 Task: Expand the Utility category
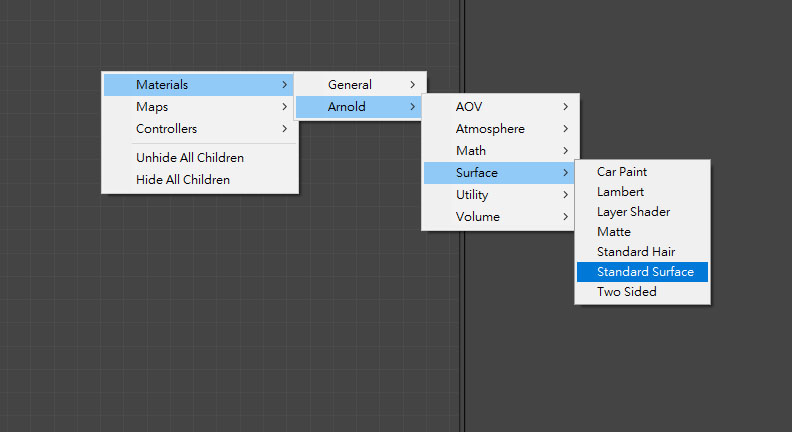(472, 195)
